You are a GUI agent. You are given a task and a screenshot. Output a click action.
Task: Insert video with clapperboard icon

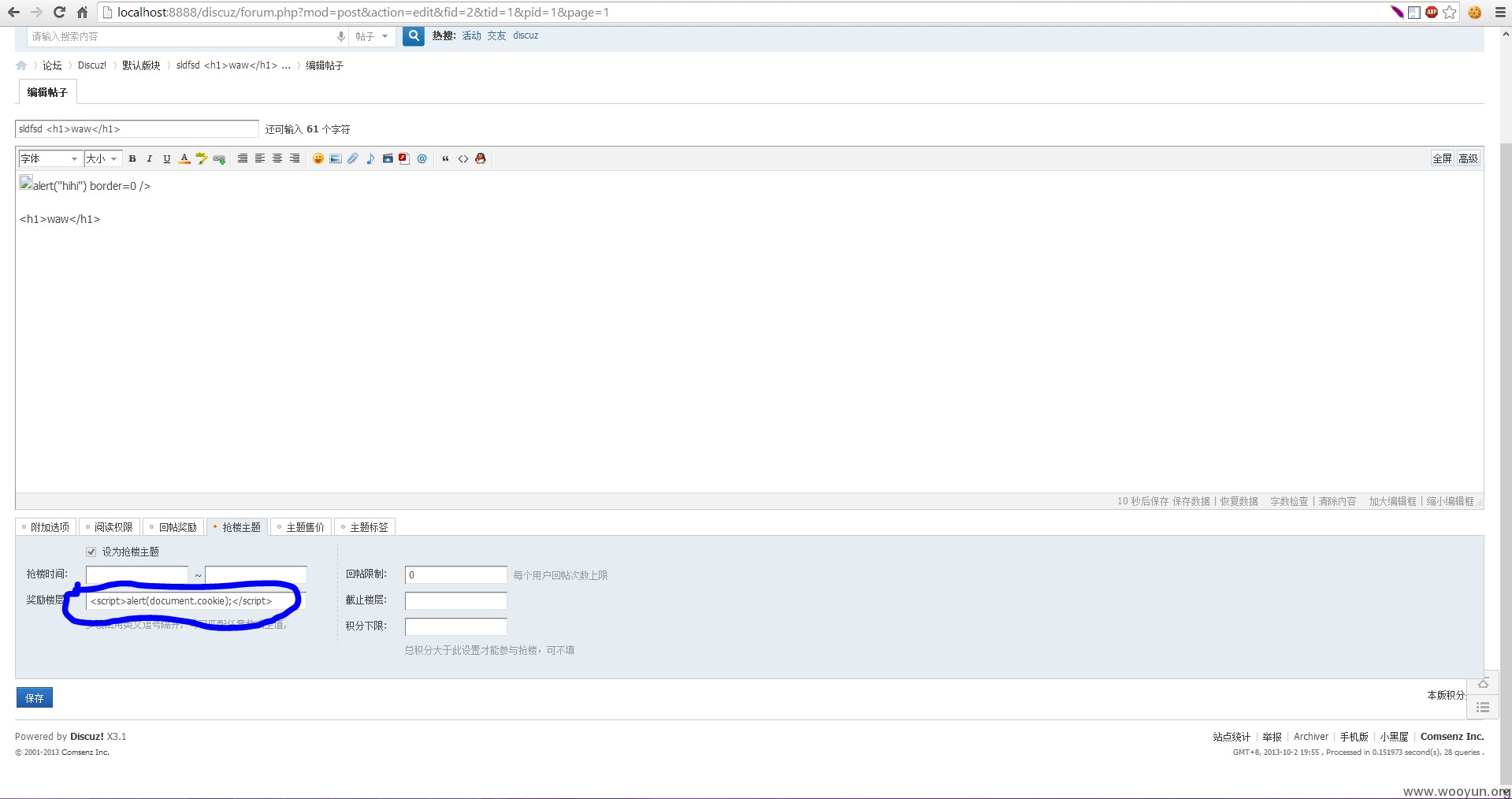[x=388, y=158]
